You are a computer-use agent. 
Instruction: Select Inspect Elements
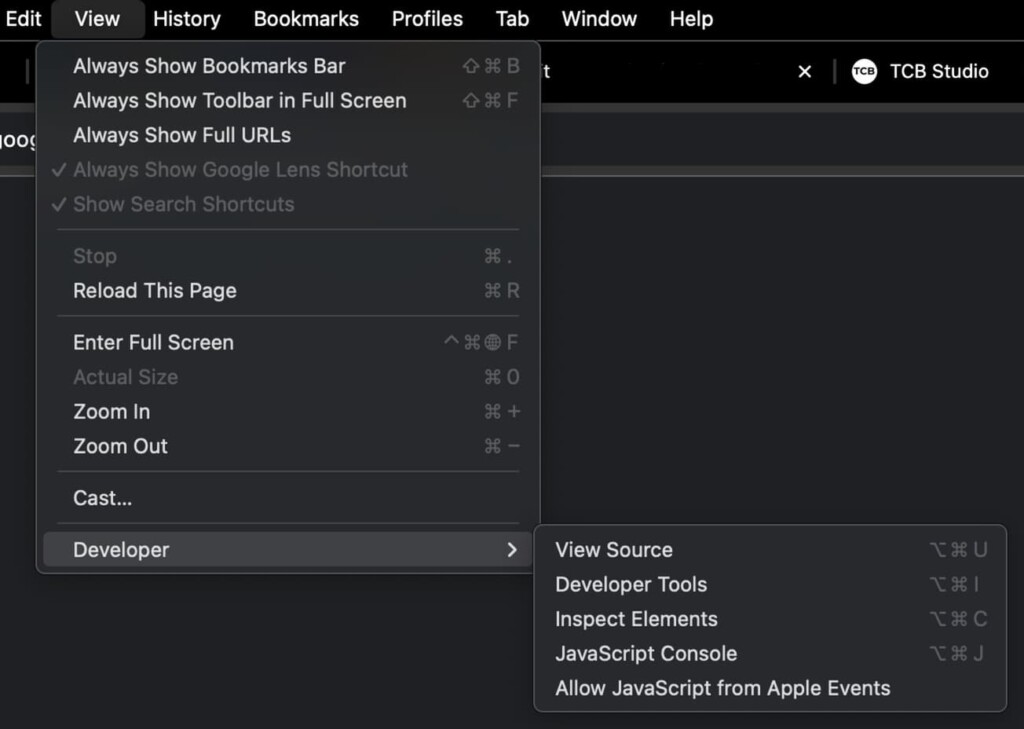[x=636, y=619]
